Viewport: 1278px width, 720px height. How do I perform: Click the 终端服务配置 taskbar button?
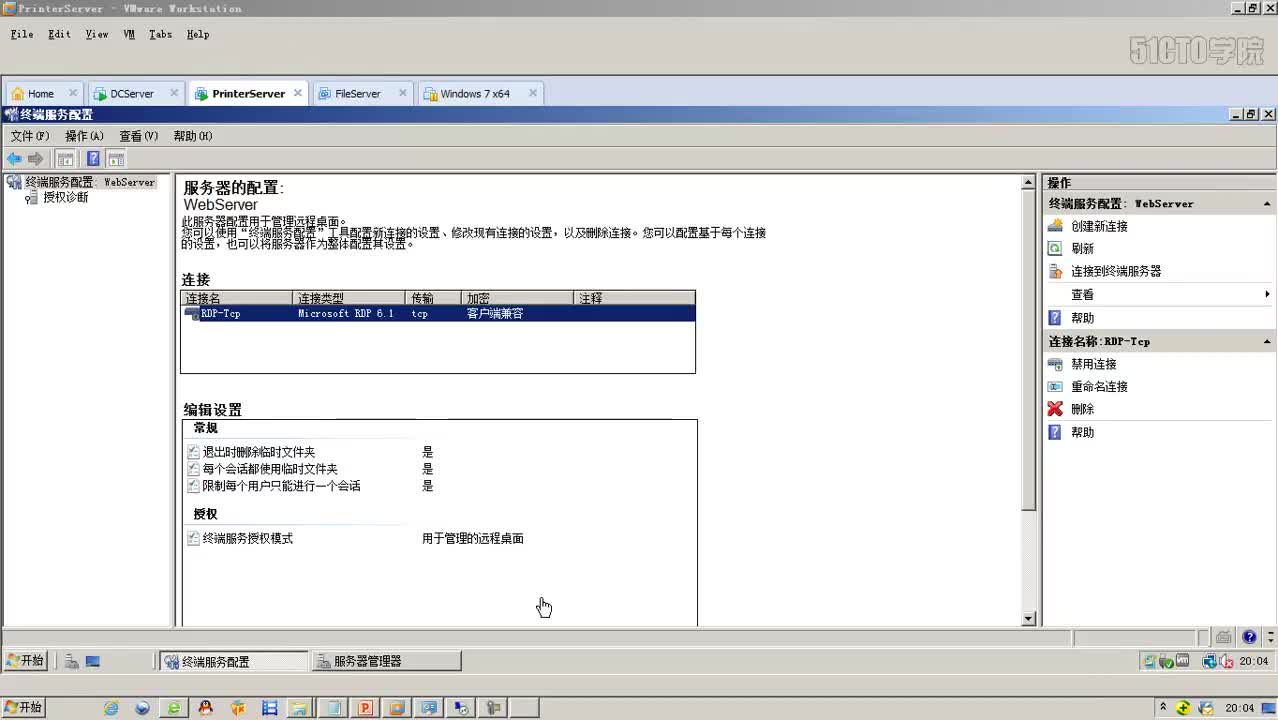click(234, 661)
